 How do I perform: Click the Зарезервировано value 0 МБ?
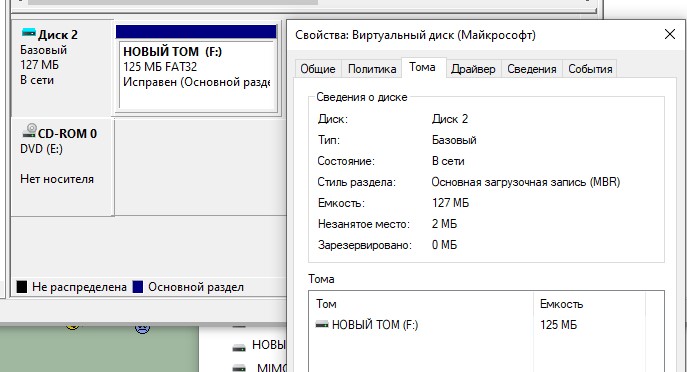point(444,245)
